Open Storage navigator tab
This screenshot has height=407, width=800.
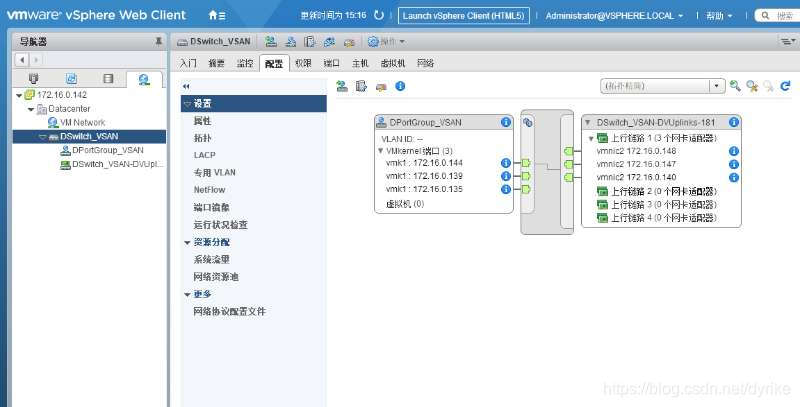click(108, 79)
